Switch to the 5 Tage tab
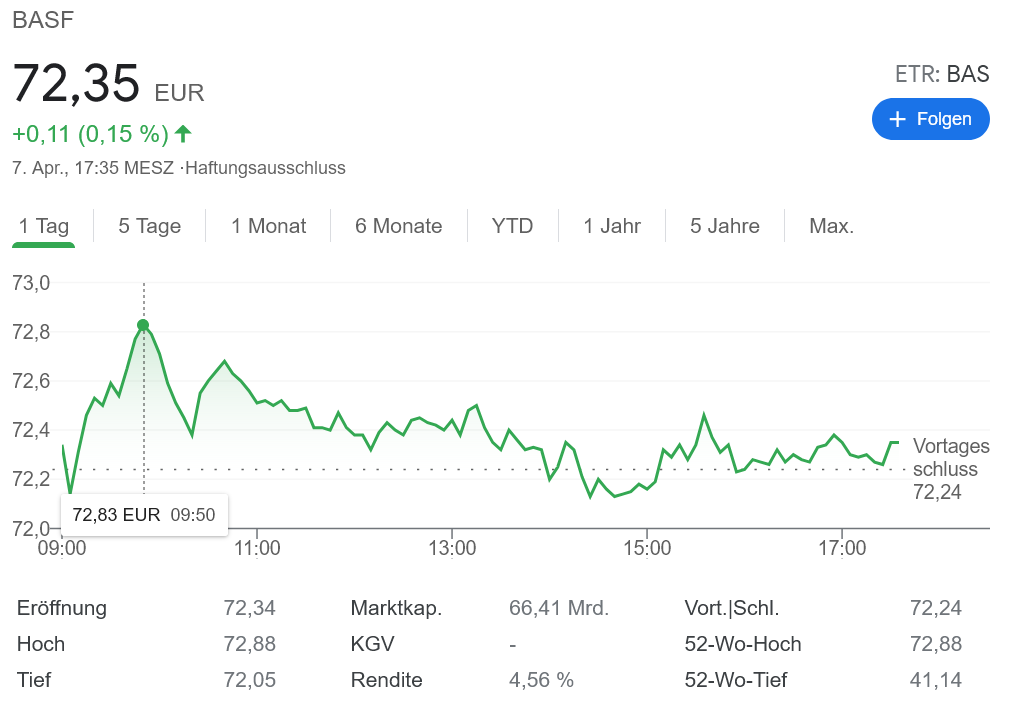Screen dimensions: 1025x719 pos(150,226)
